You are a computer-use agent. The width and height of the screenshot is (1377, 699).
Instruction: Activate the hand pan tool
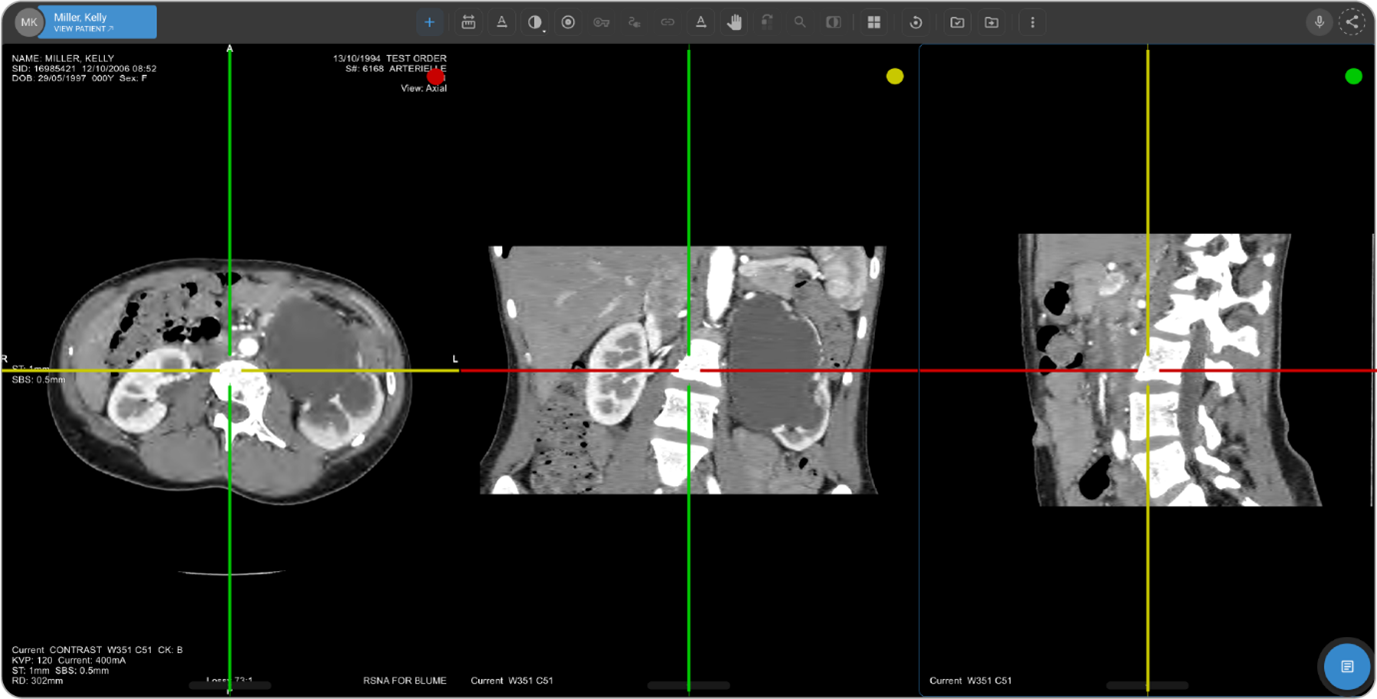tap(734, 22)
